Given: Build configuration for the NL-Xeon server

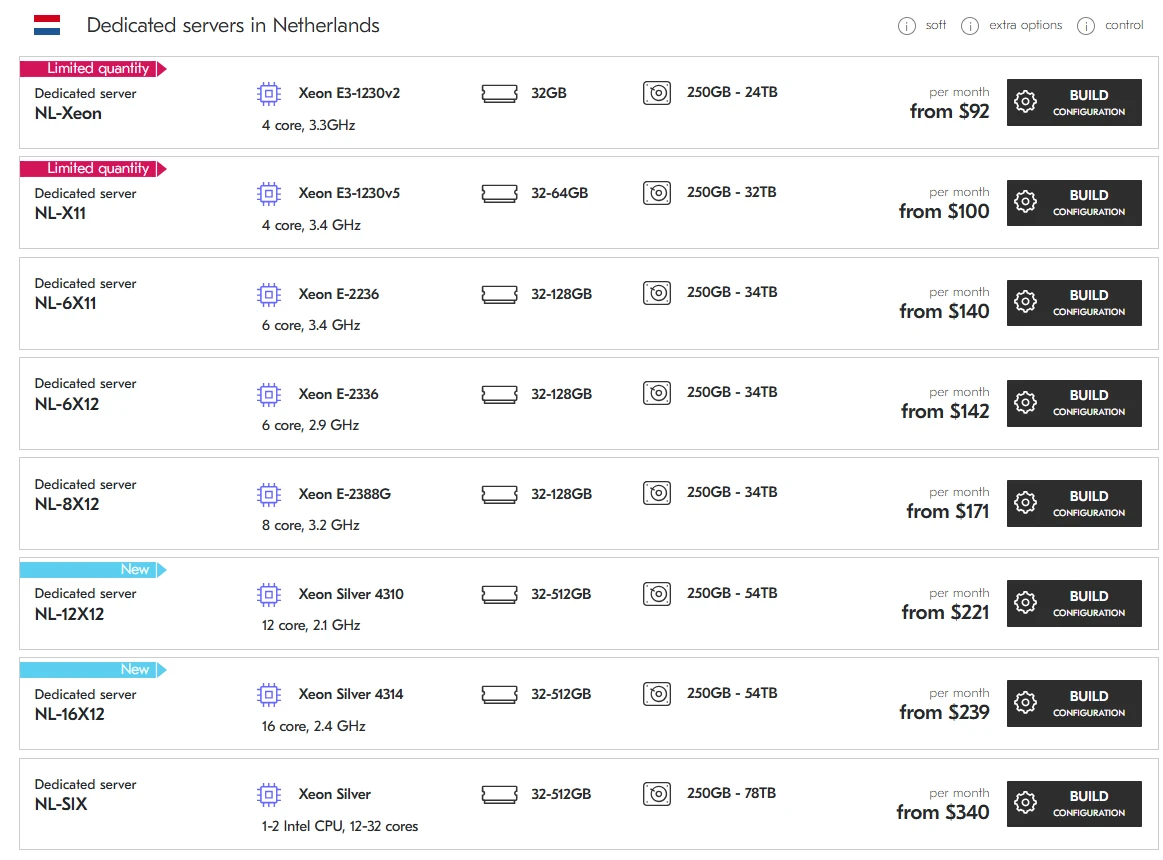Looking at the screenshot, I should tap(1074, 102).
